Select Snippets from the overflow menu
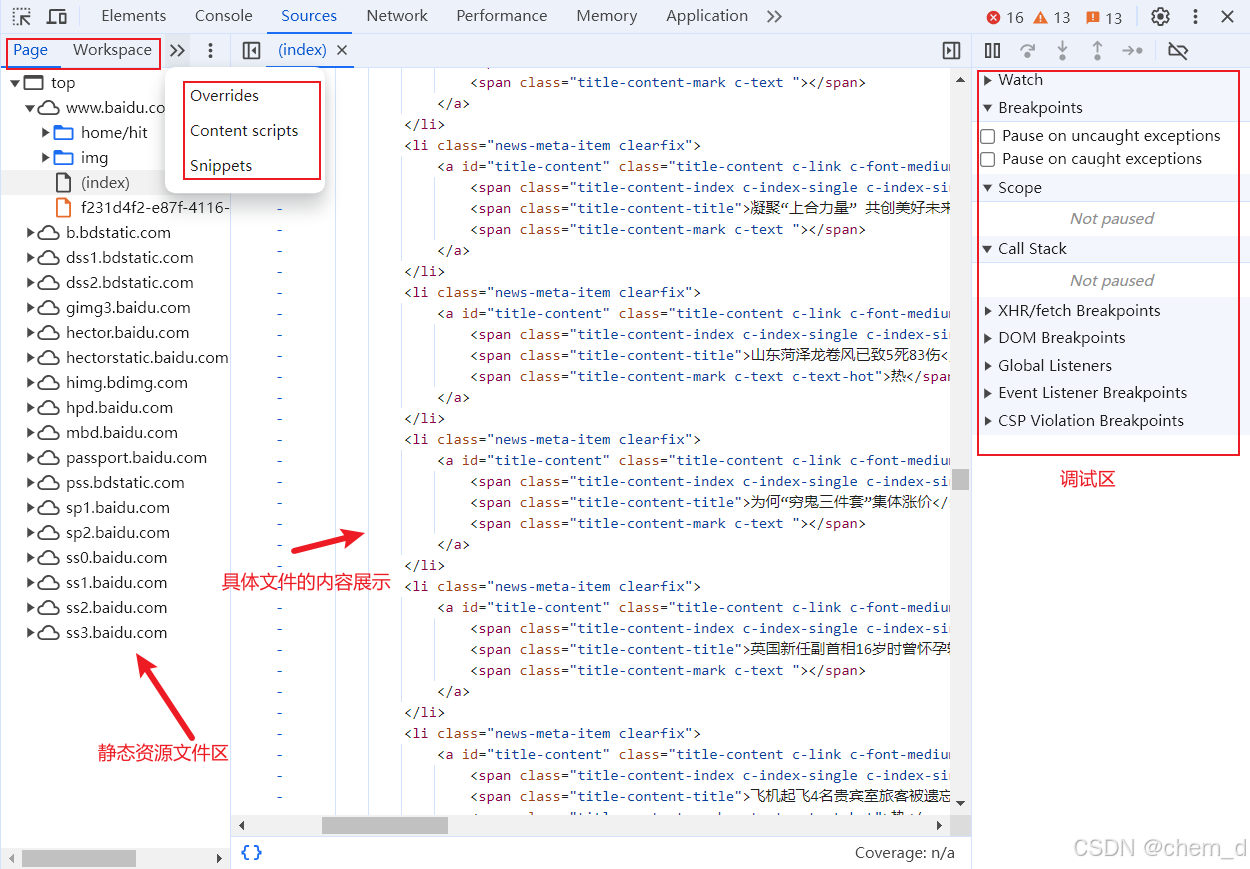 pos(221,166)
